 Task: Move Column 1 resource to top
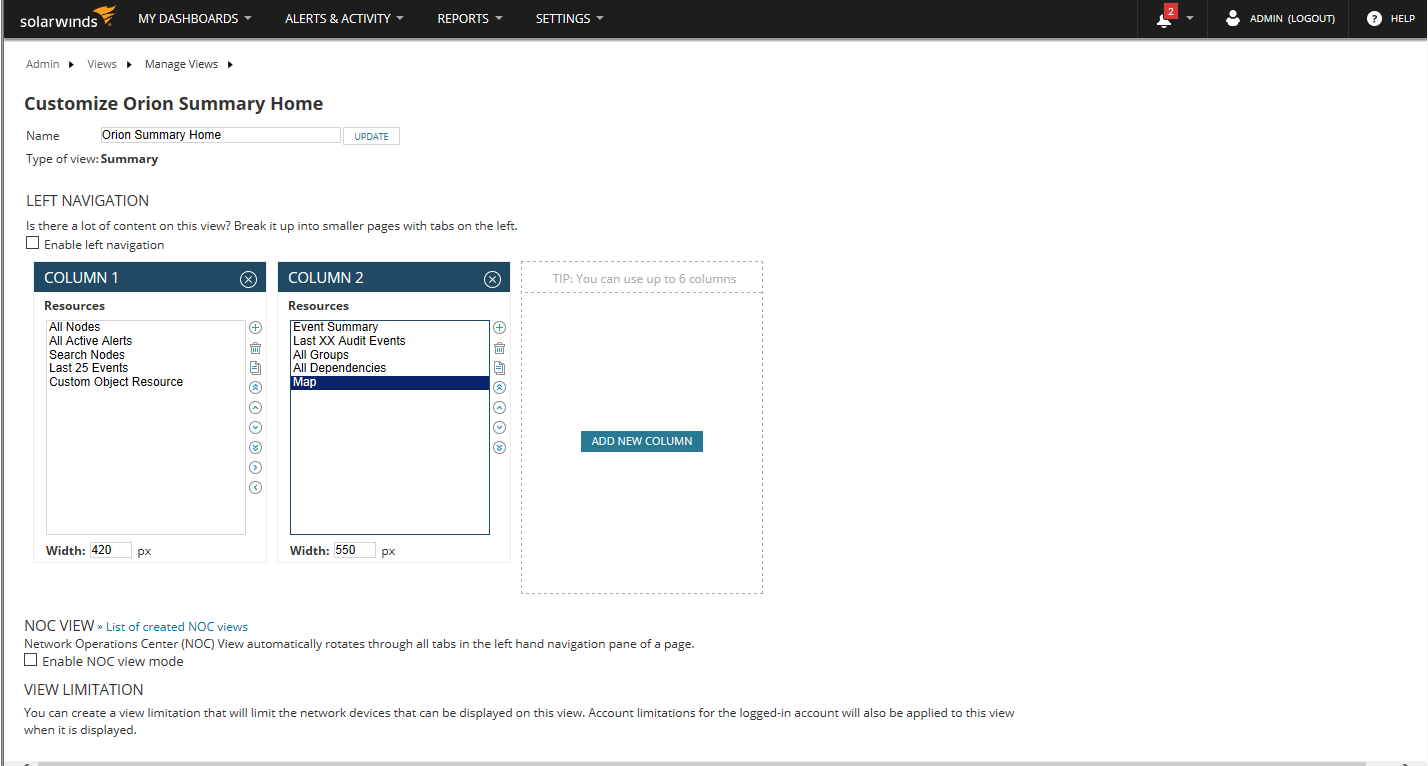point(255,387)
